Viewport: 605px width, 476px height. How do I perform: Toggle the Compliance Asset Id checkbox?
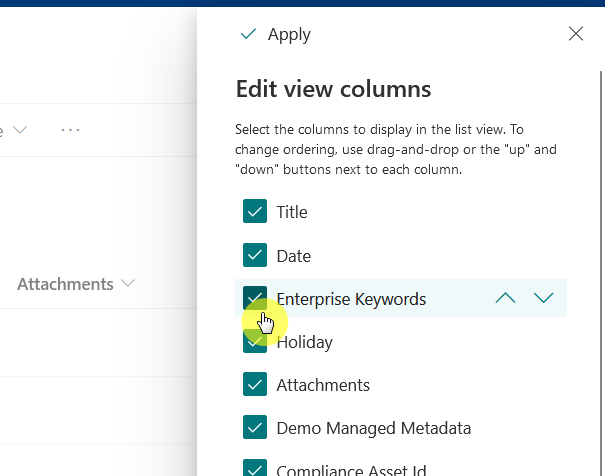tap(255, 468)
